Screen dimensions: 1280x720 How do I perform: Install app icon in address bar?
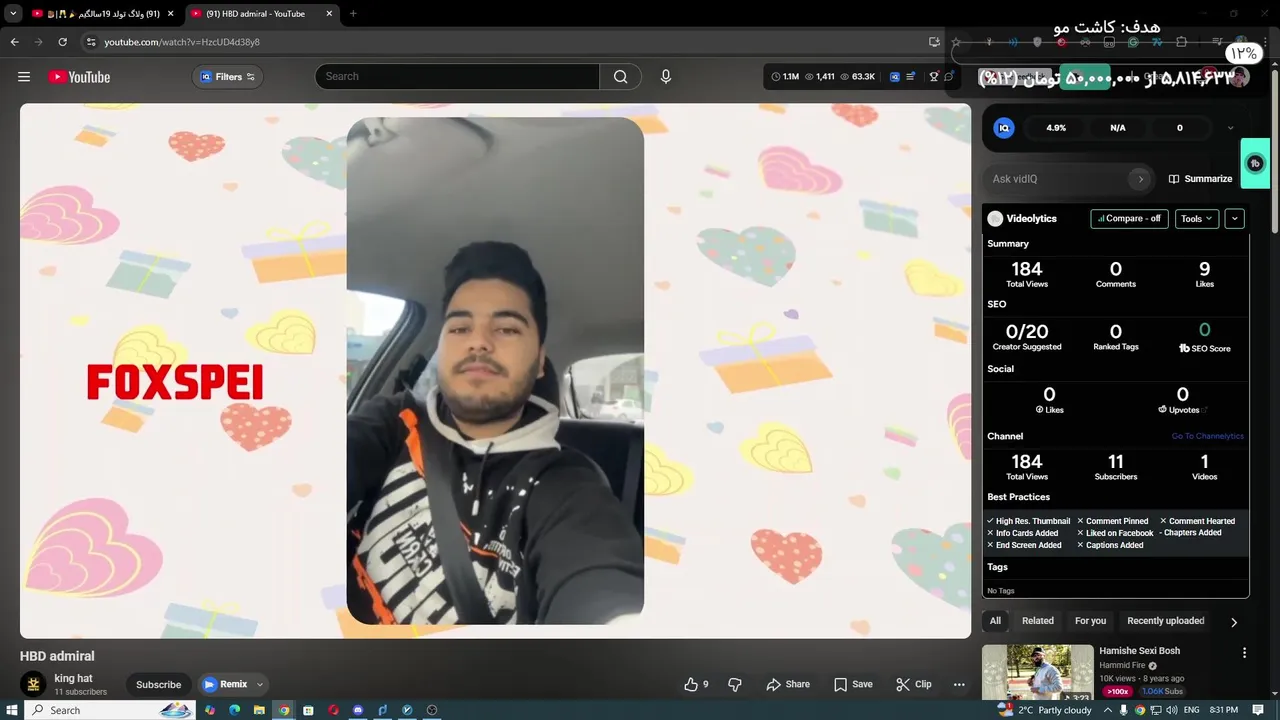click(934, 42)
